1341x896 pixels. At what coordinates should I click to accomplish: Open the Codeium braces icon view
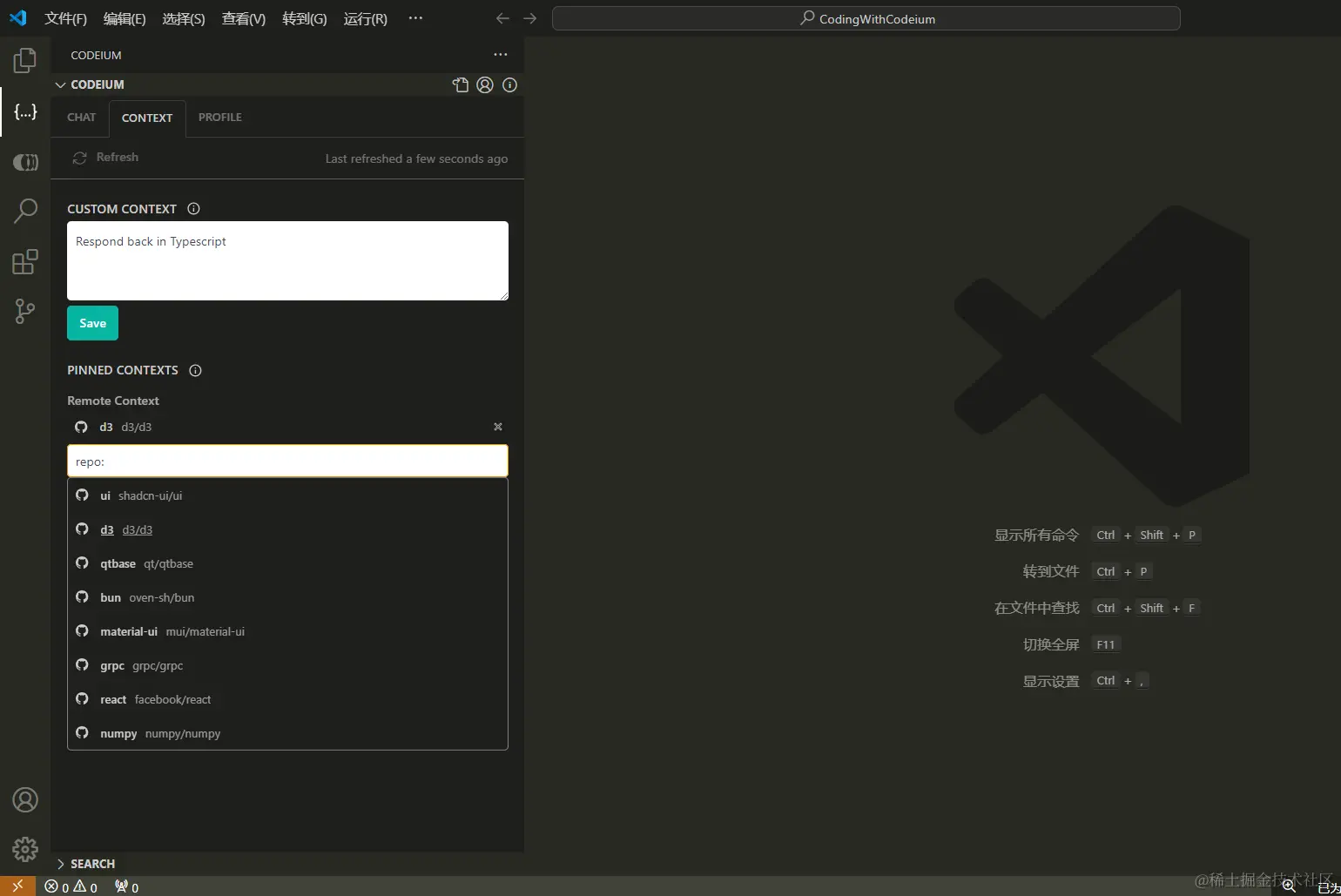pos(25,111)
